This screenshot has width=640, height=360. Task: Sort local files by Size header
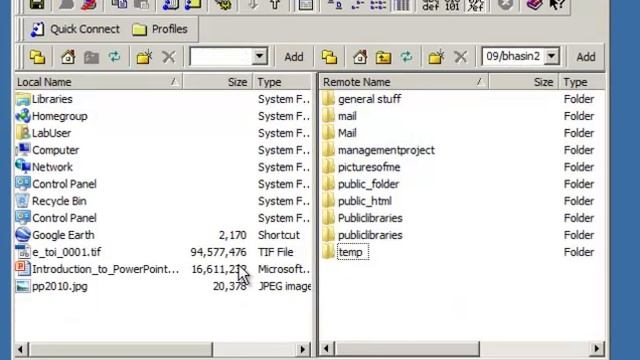pyautogui.click(x=218, y=82)
